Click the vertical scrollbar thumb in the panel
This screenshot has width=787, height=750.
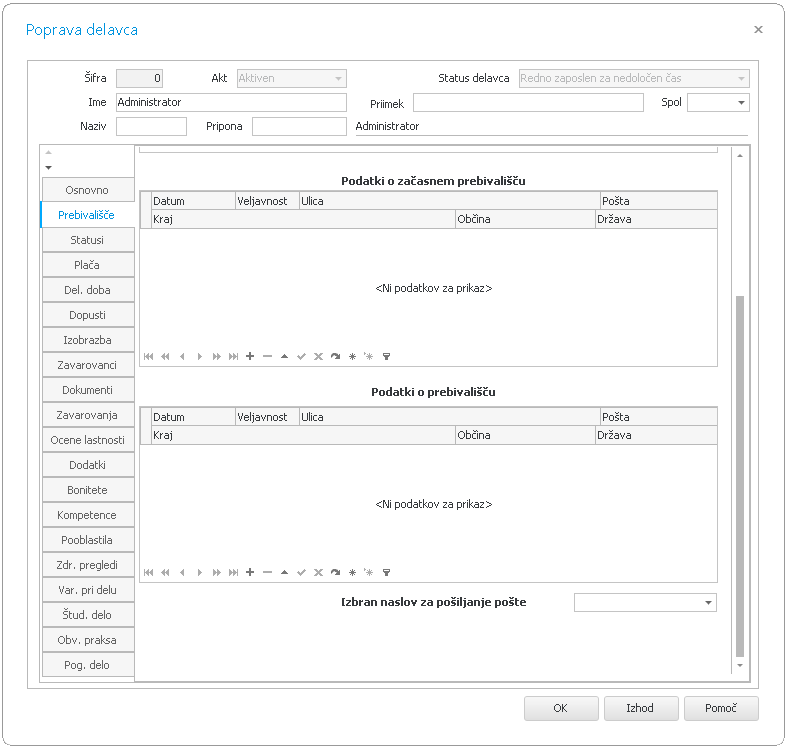740,476
